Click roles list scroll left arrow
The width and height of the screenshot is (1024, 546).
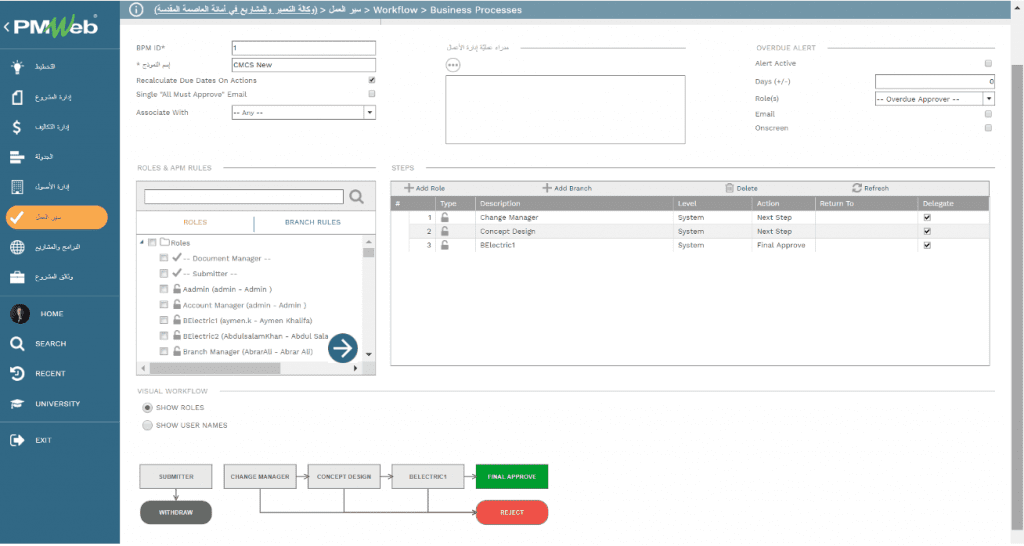tap(144, 368)
